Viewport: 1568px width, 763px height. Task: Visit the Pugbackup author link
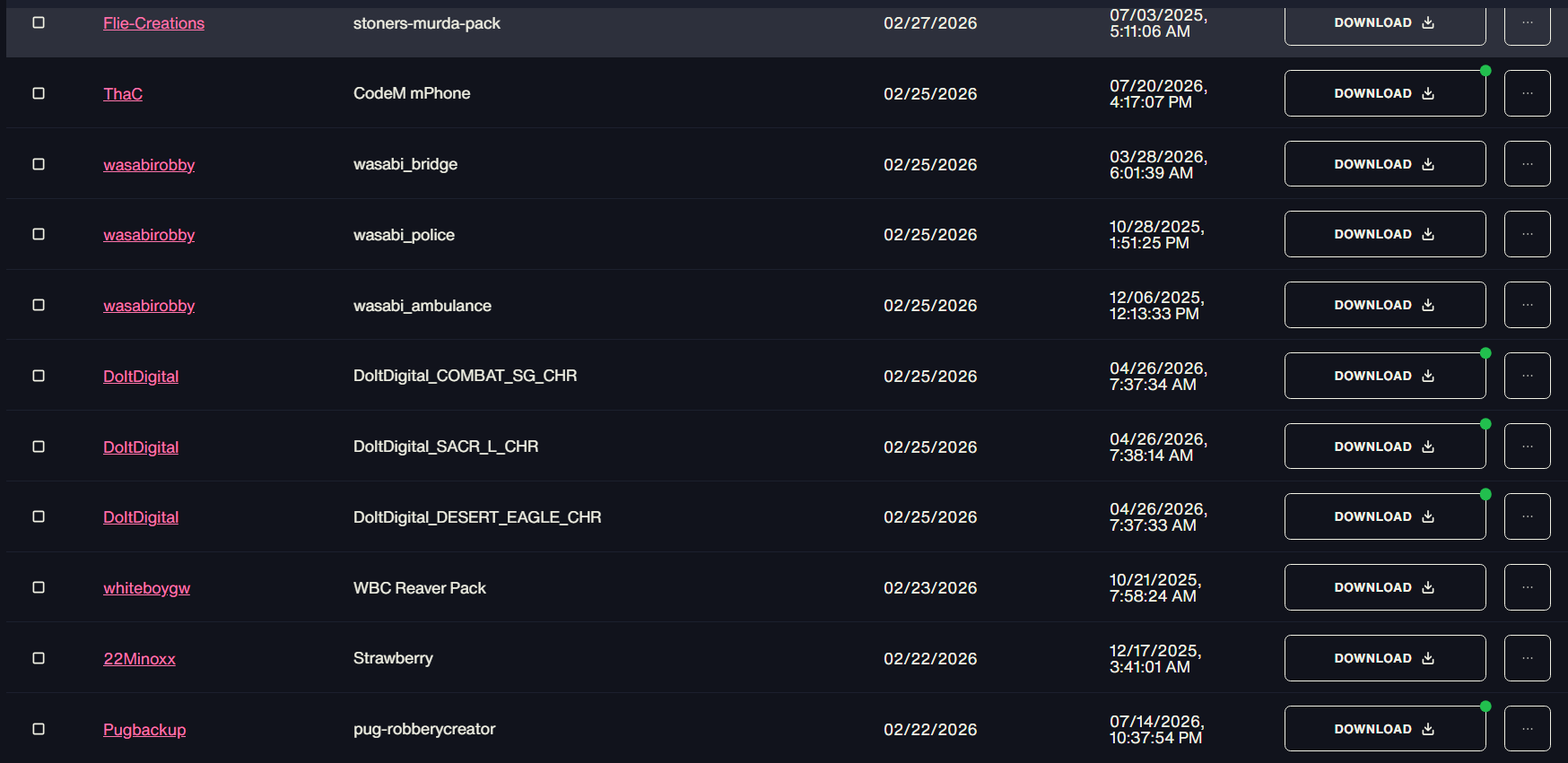click(x=144, y=730)
